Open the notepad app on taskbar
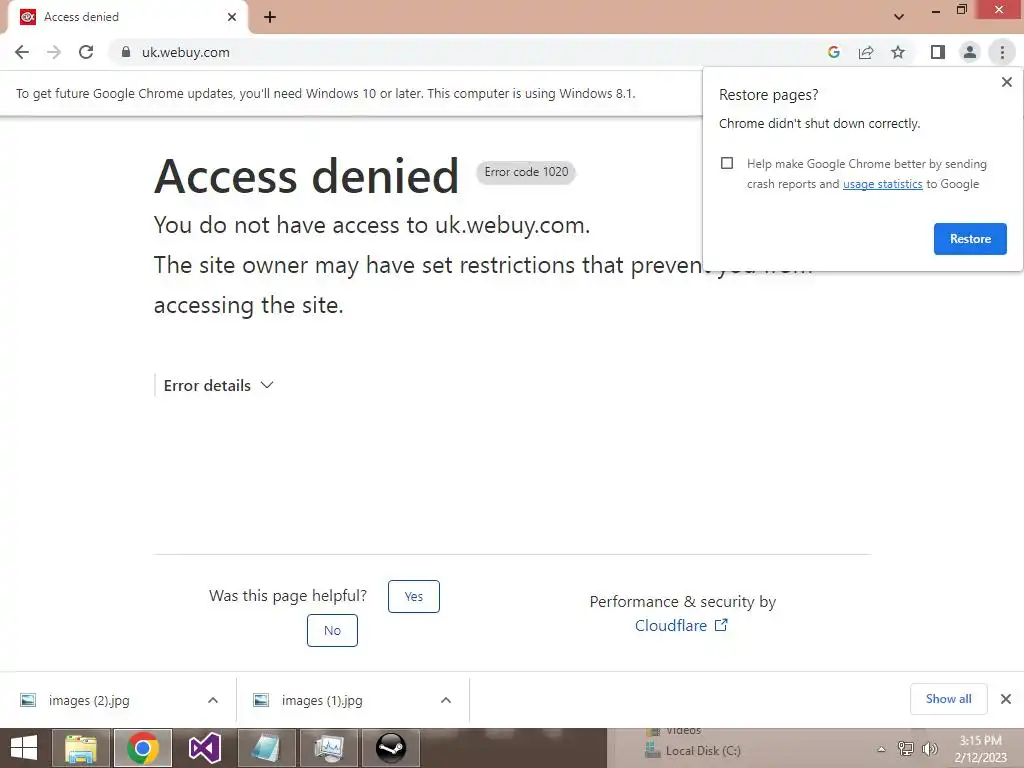 click(266, 748)
